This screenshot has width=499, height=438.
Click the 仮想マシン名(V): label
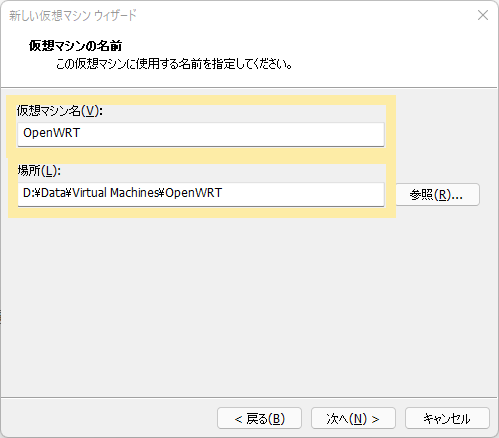point(60,111)
